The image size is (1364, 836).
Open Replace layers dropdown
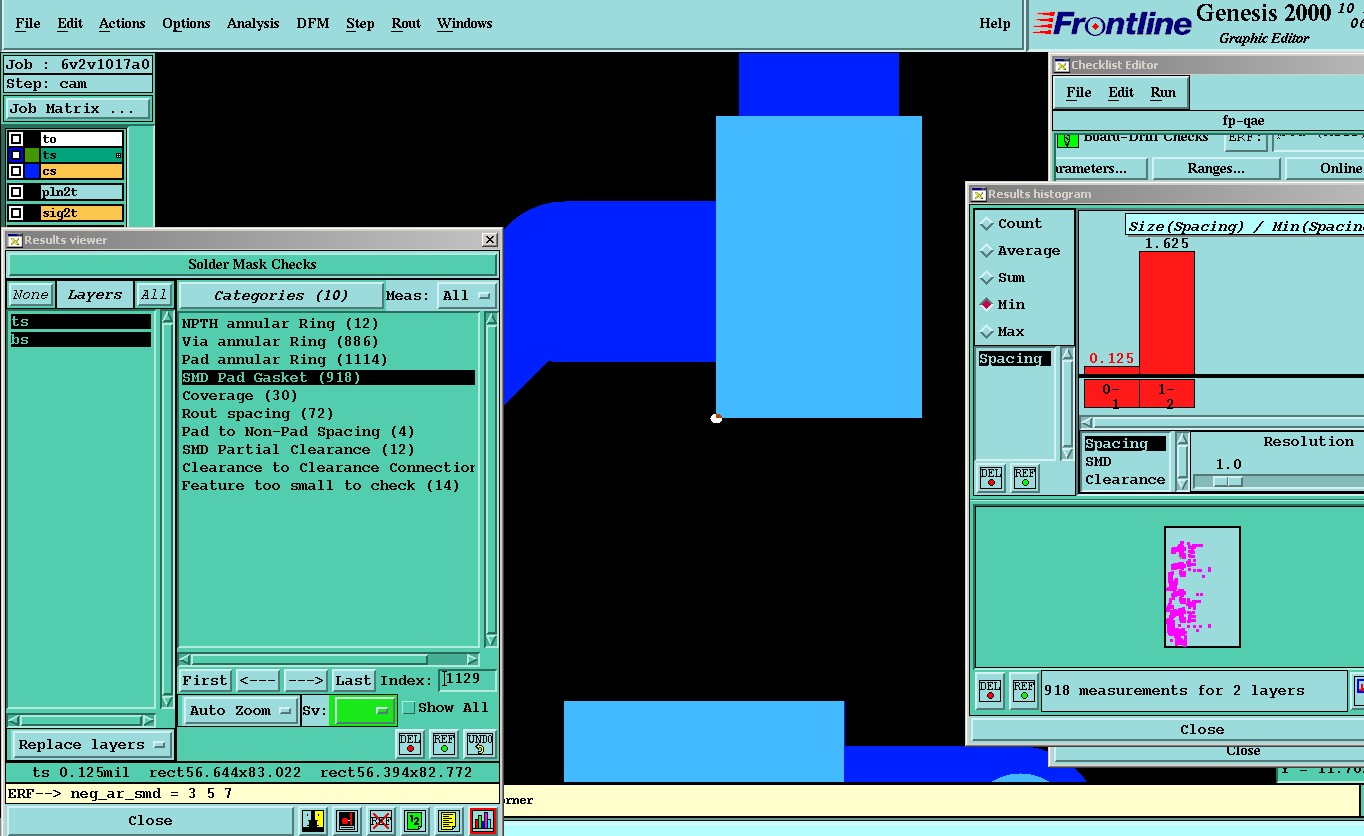click(x=91, y=745)
